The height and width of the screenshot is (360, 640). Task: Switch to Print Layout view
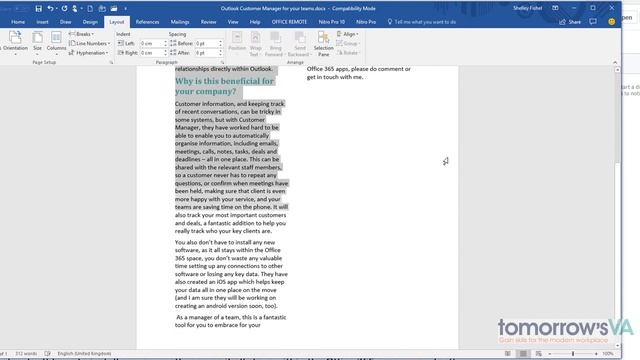coord(523,353)
